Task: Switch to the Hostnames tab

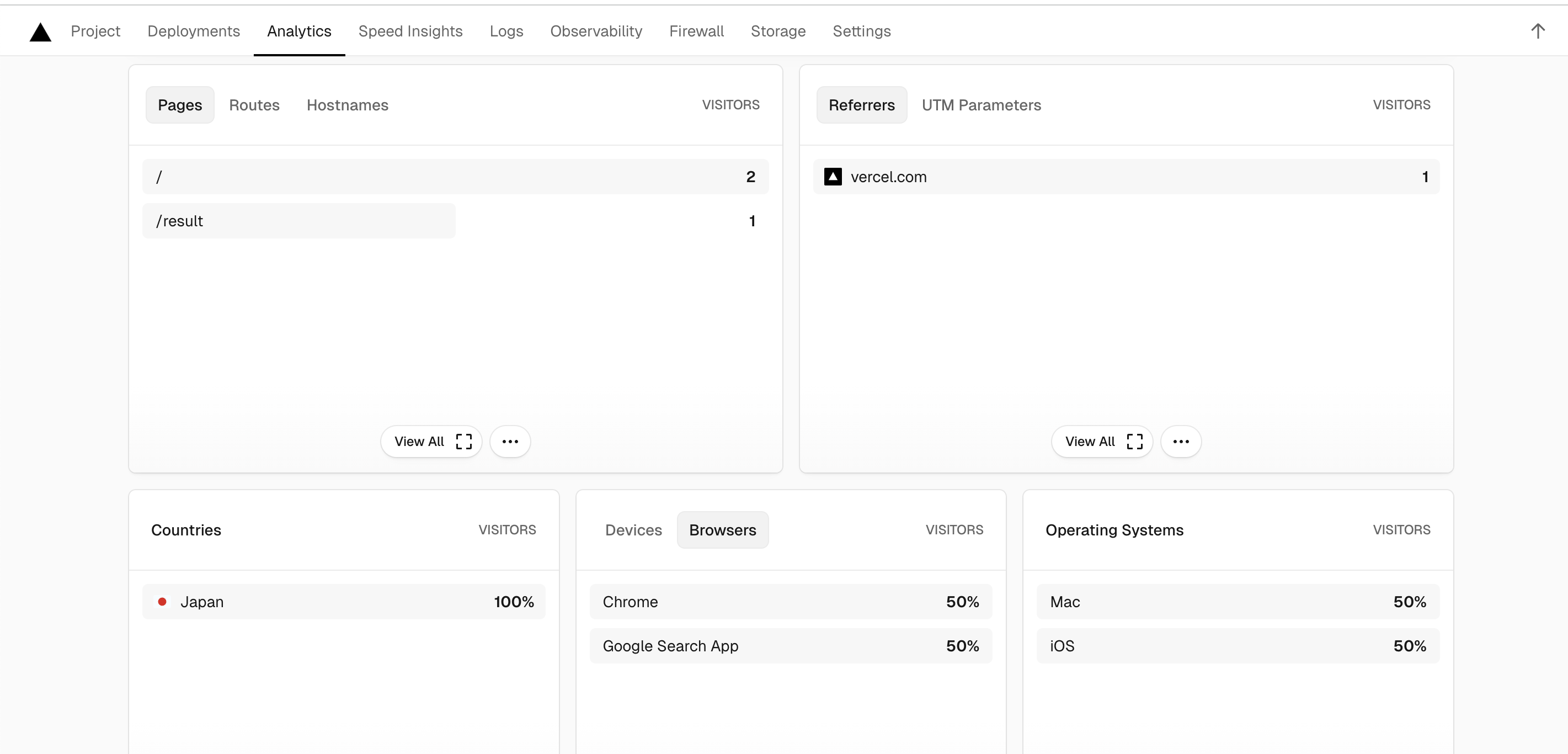Action: tap(347, 105)
